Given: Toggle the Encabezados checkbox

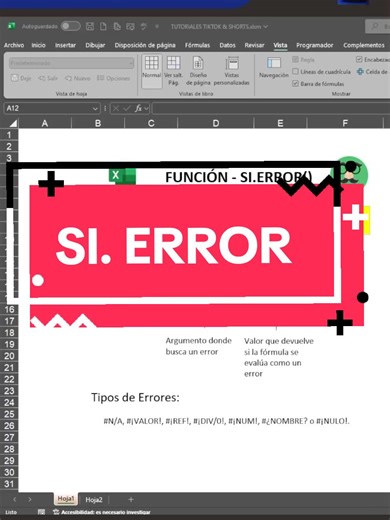Looking at the screenshot, I should [x=359, y=60].
